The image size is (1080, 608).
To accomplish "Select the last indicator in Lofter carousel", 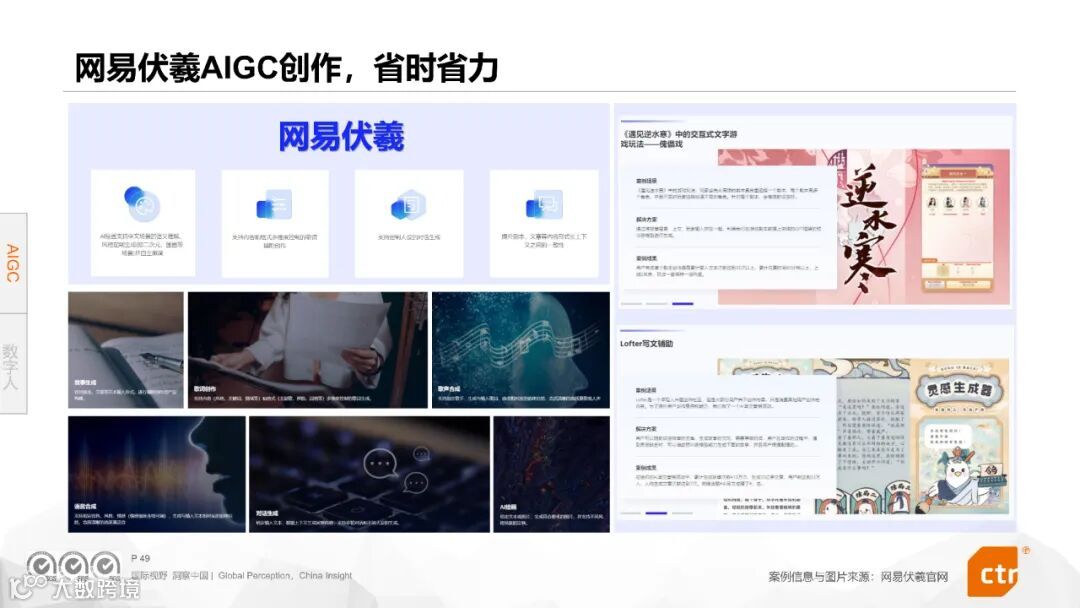I will (682, 513).
